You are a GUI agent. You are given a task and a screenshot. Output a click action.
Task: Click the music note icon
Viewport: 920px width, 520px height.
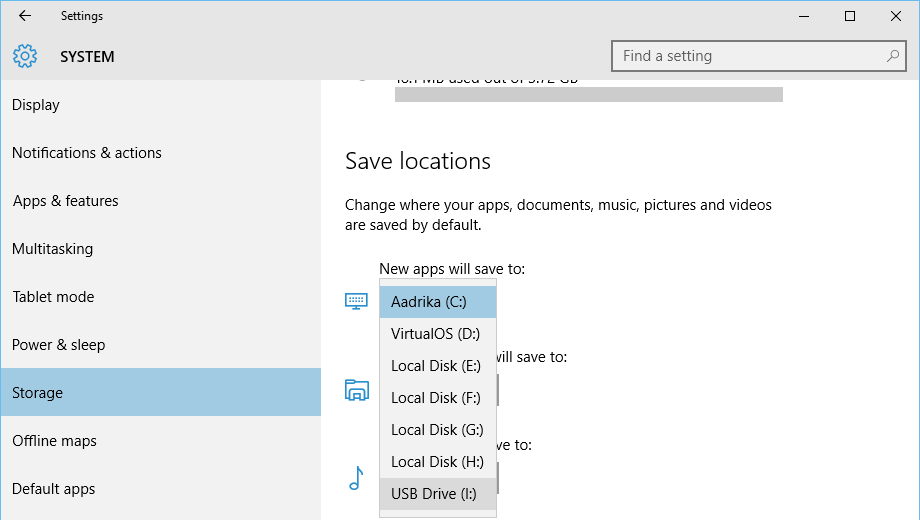pyautogui.click(x=356, y=478)
